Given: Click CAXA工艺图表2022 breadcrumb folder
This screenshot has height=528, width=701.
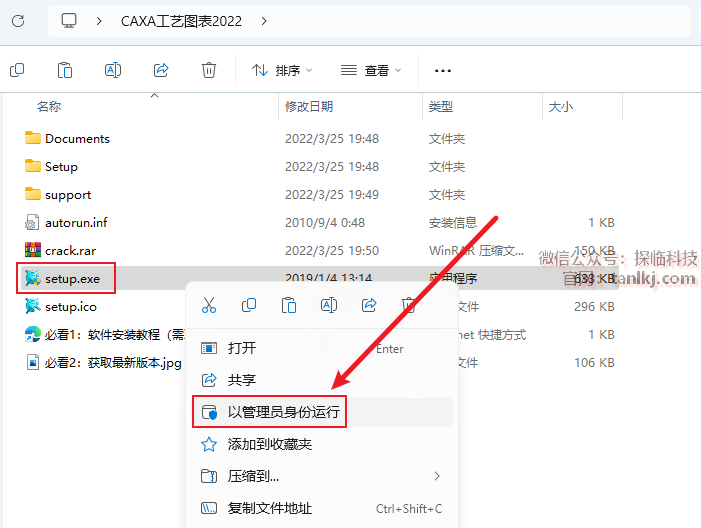Looking at the screenshot, I should [181, 21].
